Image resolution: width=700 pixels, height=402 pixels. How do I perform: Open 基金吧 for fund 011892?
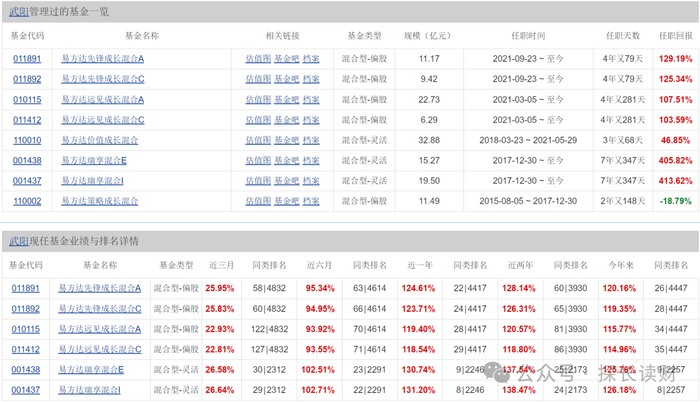(x=286, y=79)
